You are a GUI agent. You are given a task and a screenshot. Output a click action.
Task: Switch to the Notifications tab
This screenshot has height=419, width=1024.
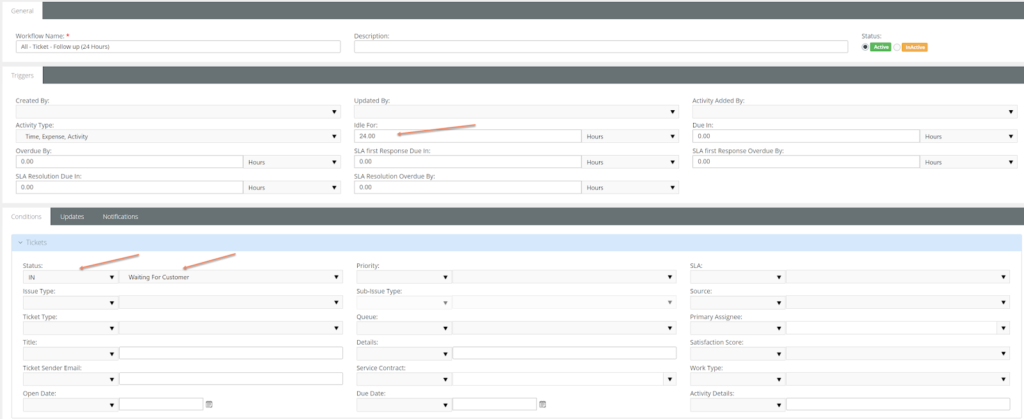(x=120, y=217)
